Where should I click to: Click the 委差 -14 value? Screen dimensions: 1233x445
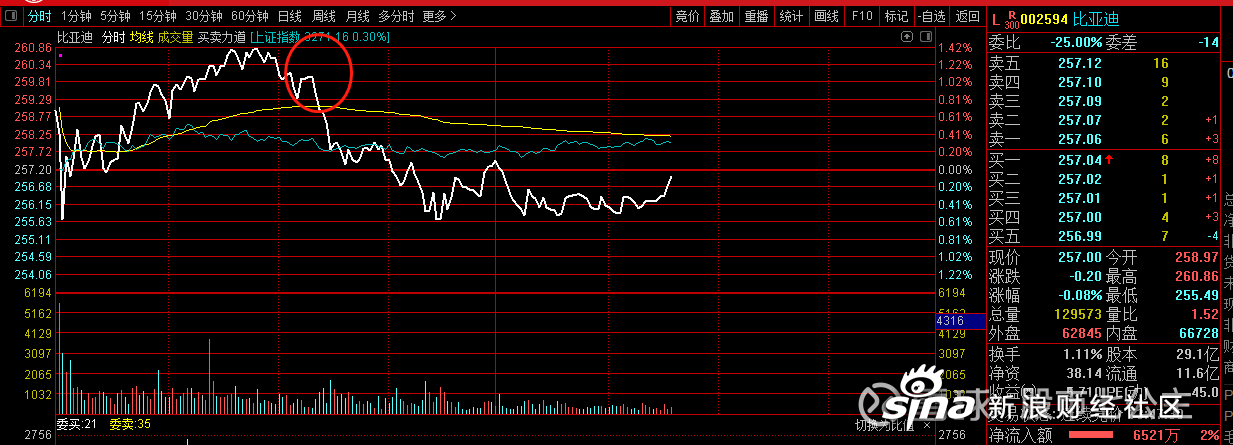point(1209,42)
